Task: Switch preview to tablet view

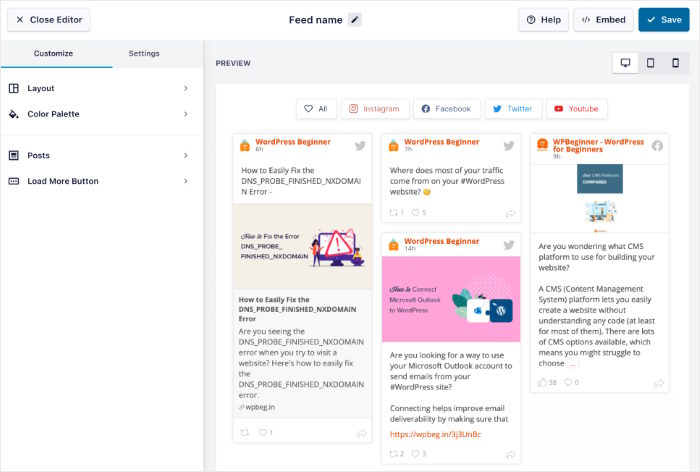Action: (x=650, y=63)
